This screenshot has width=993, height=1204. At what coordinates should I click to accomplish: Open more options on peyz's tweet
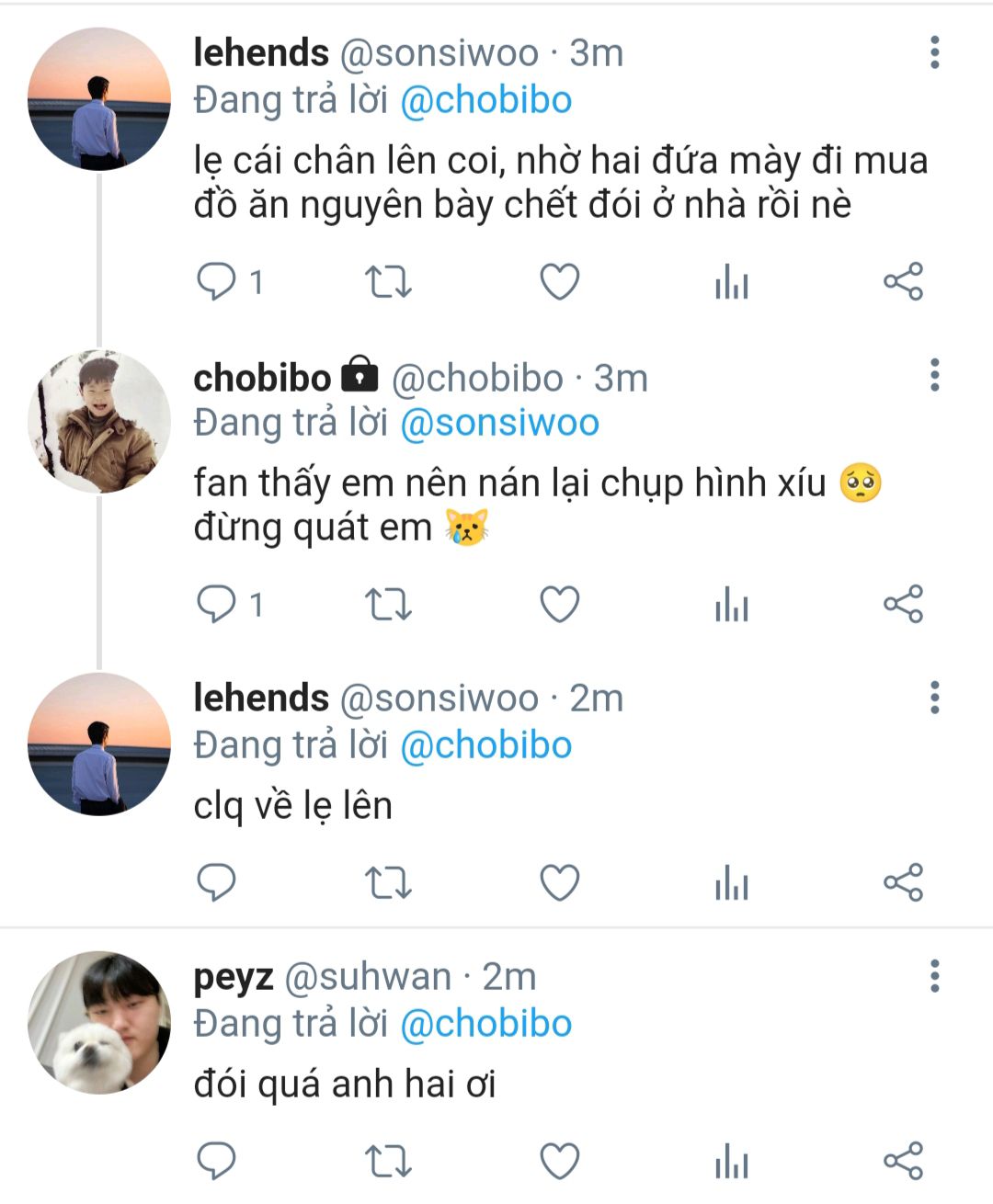[935, 976]
